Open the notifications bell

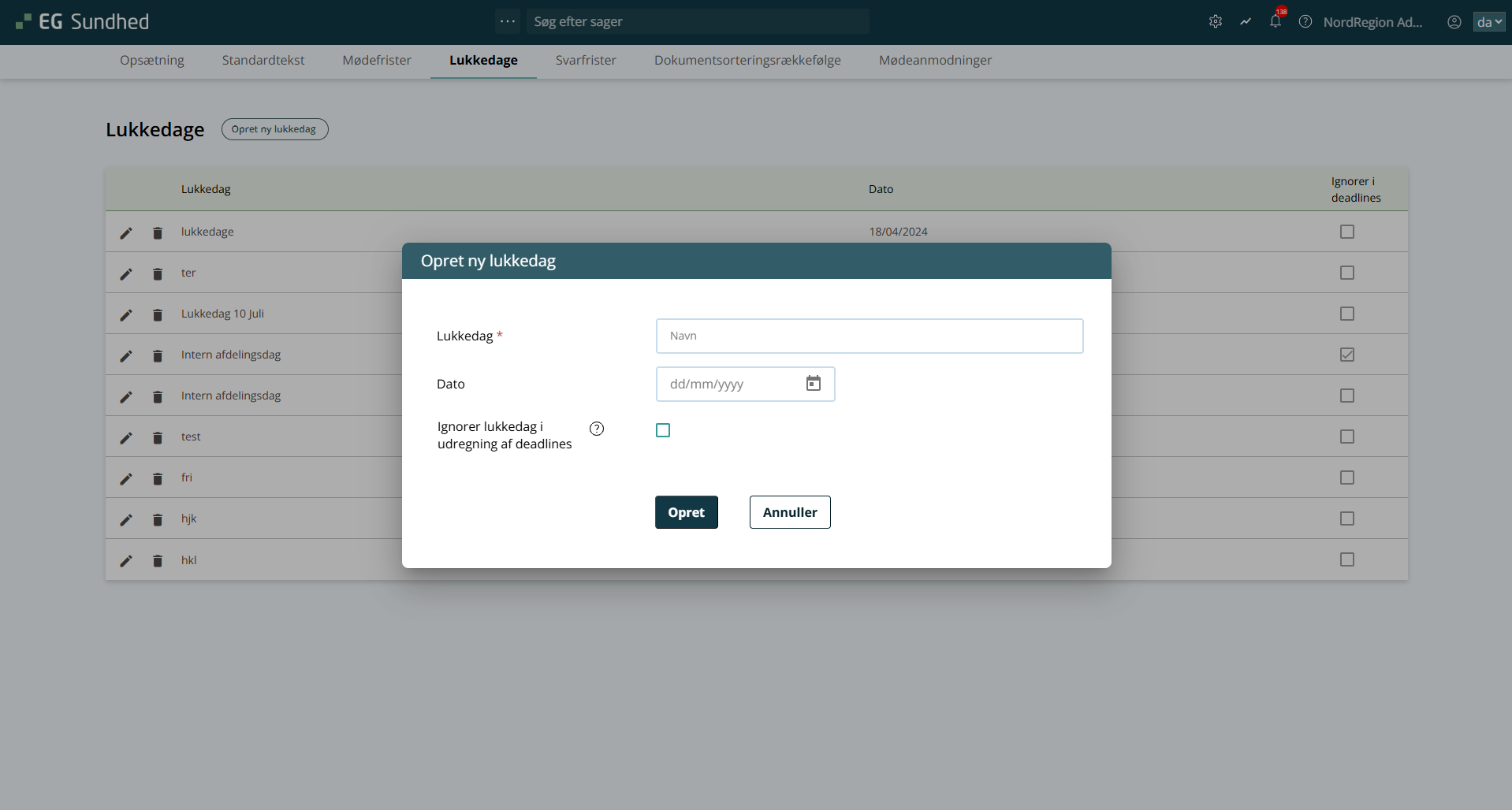pos(1275,22)
